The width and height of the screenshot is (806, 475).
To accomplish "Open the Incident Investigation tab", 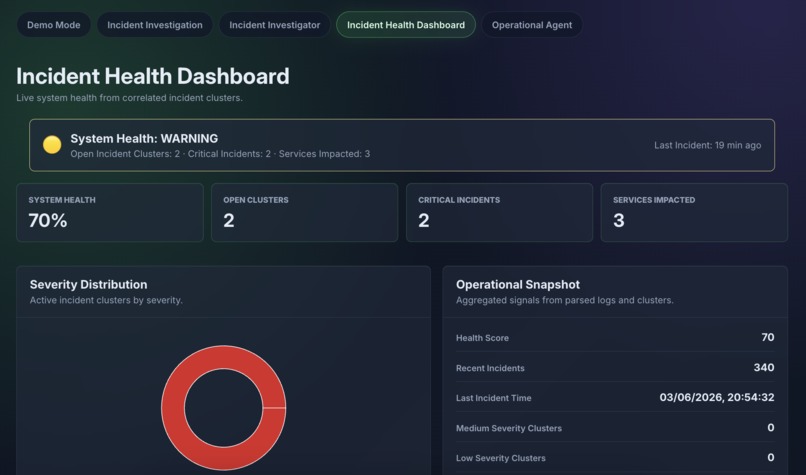I will coord(155,25).
